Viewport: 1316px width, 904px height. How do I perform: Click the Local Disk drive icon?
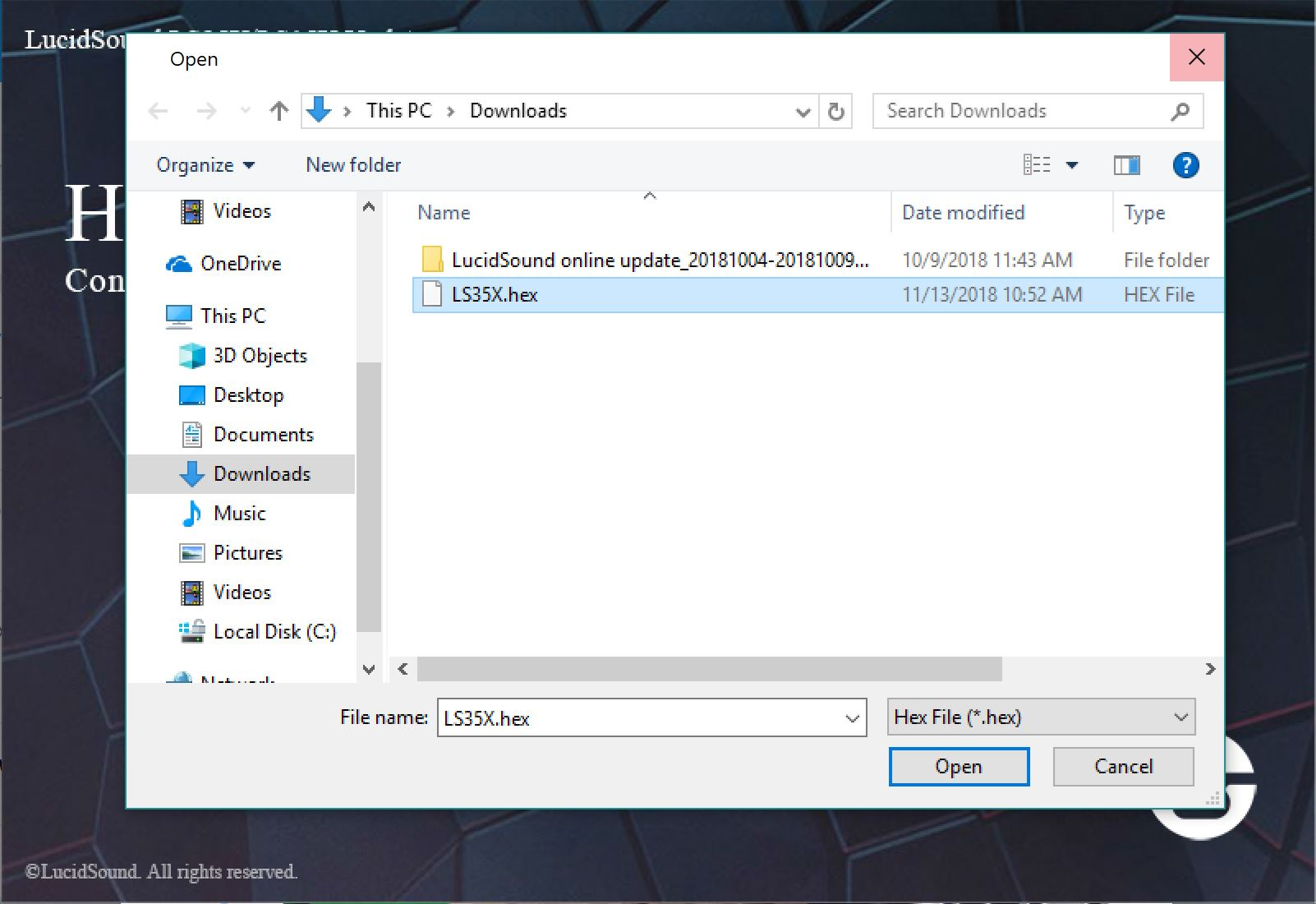(192, 632)
